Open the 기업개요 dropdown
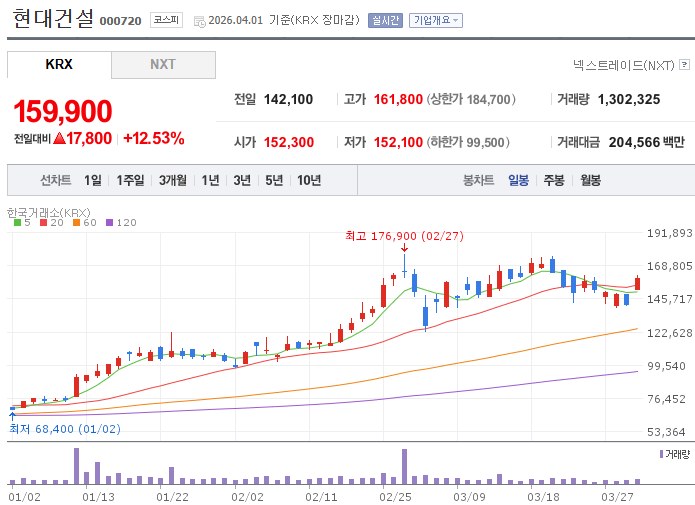 436,20
